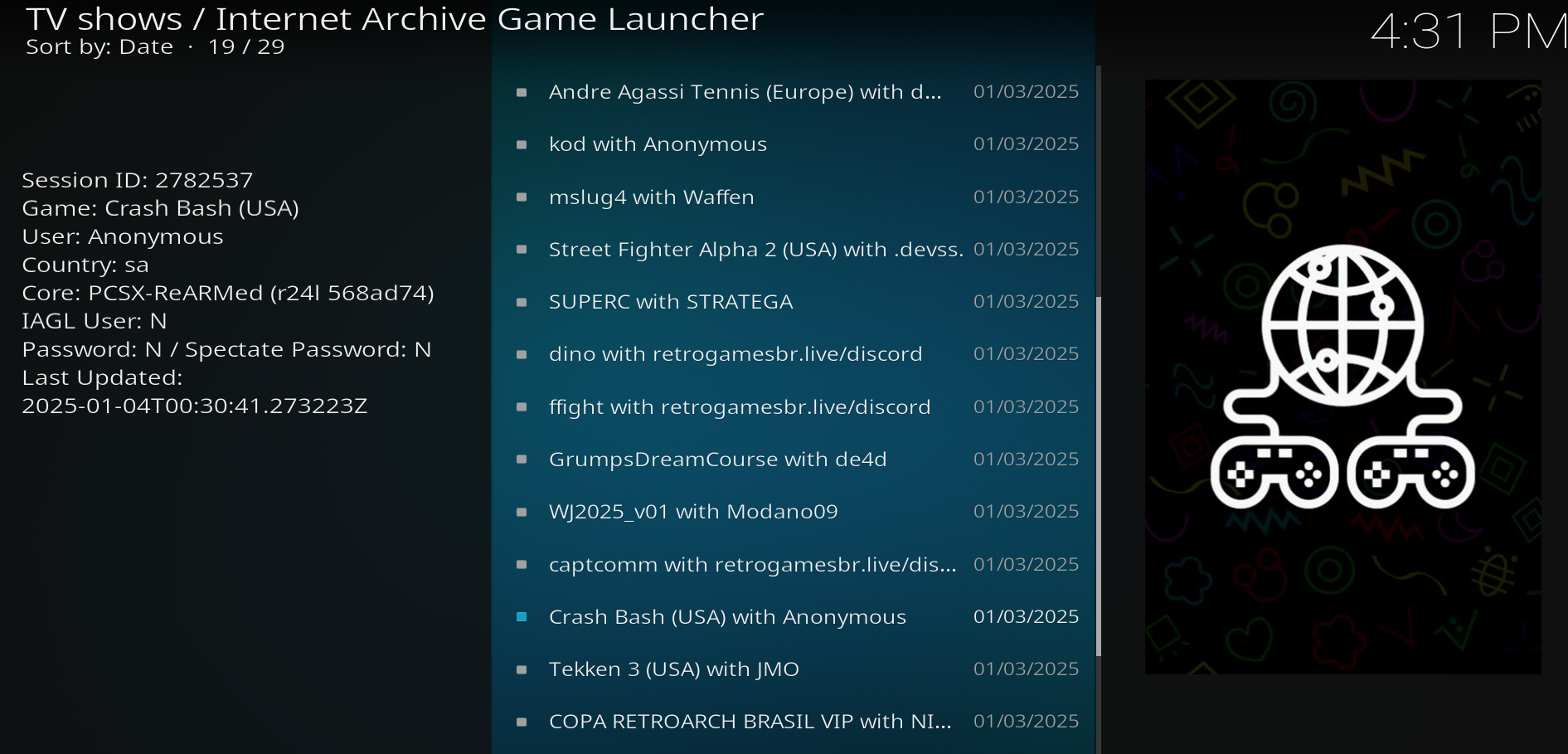
Task: Click bullet icon beside kod with Anonymous
Action: (522, 144)
